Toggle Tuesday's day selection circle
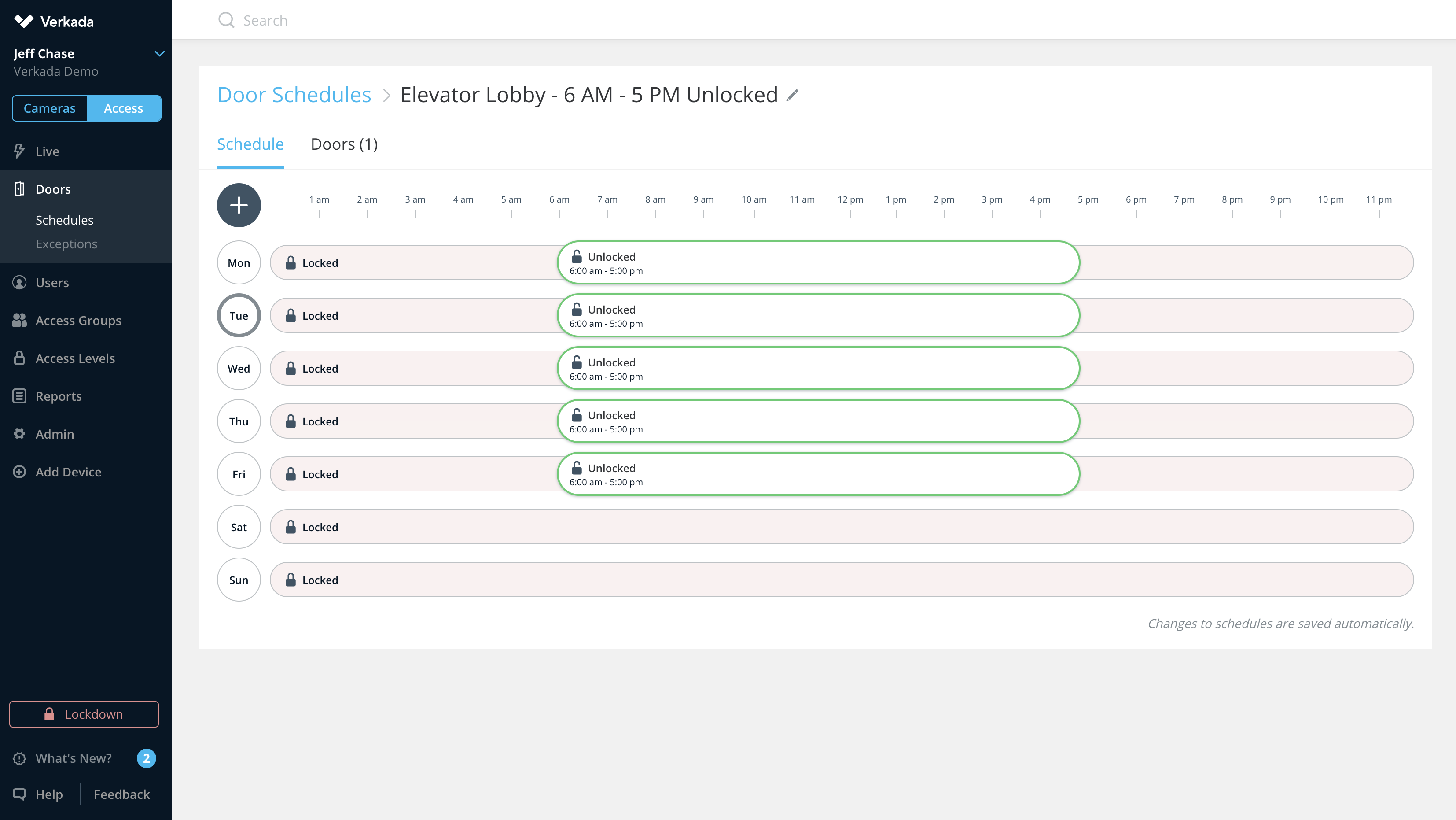This screenshot has width=1456, height=820. pyautogui.click(x=239, y=315)
